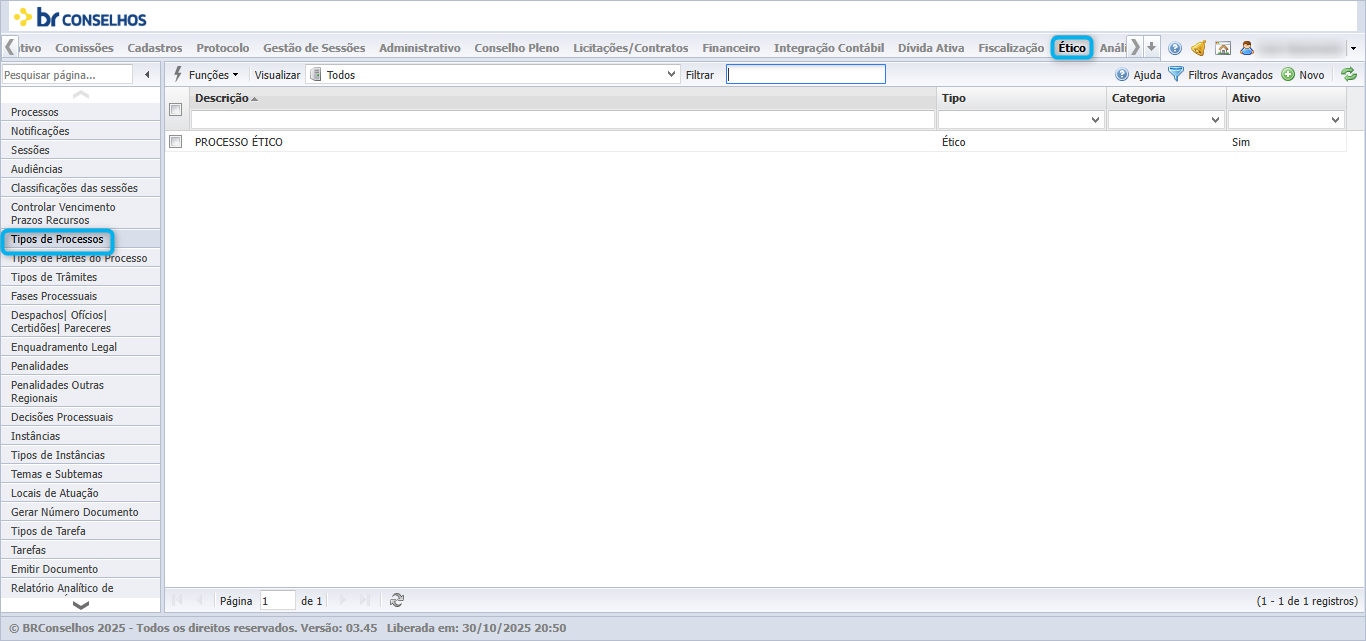Image resolution: width=1366 pixels, height=641 pixels.
Task: Open the notifications bell icon
Action: coord(1198,48)
